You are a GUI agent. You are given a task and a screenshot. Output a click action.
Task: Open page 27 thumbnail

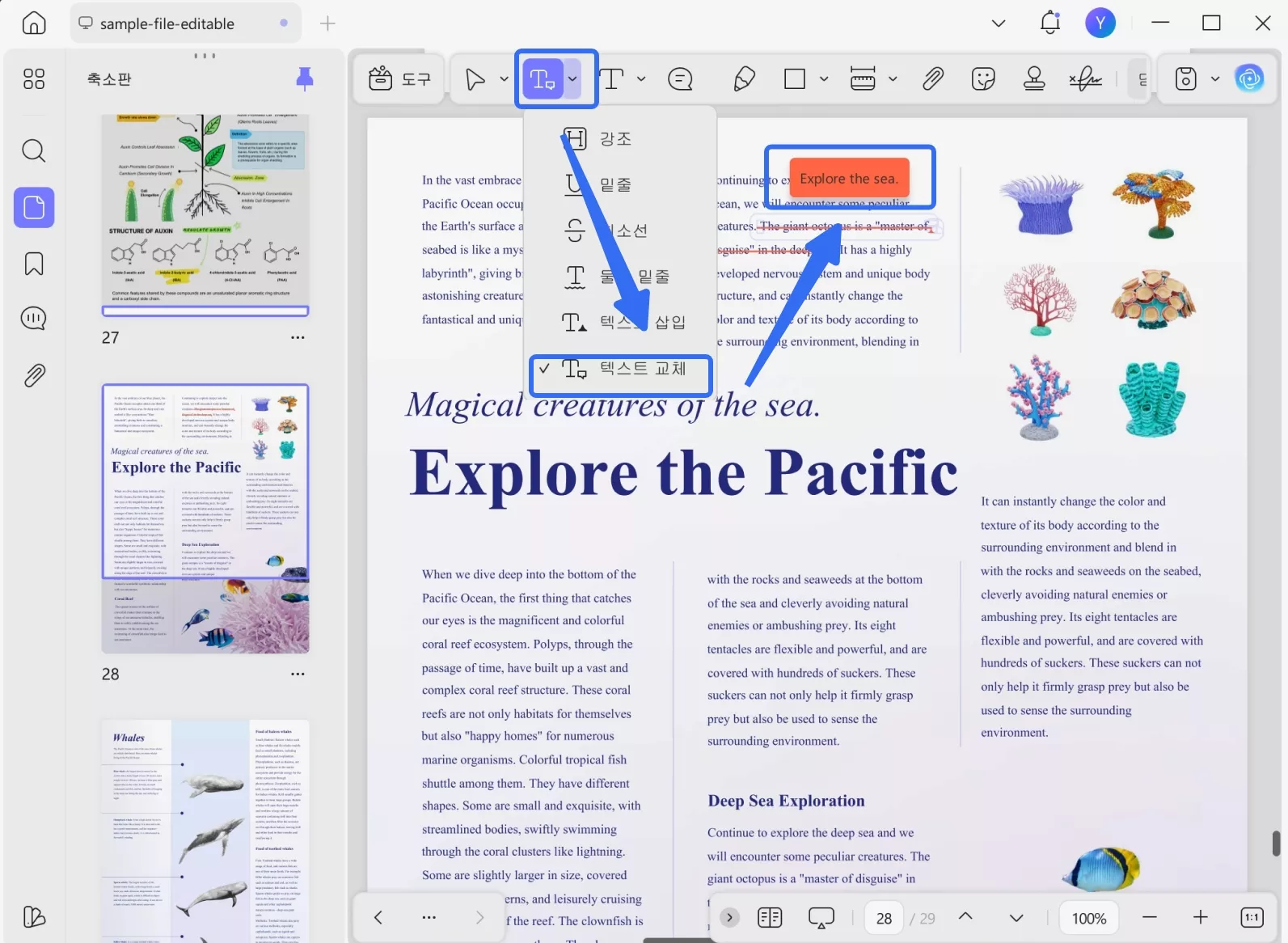205,214
